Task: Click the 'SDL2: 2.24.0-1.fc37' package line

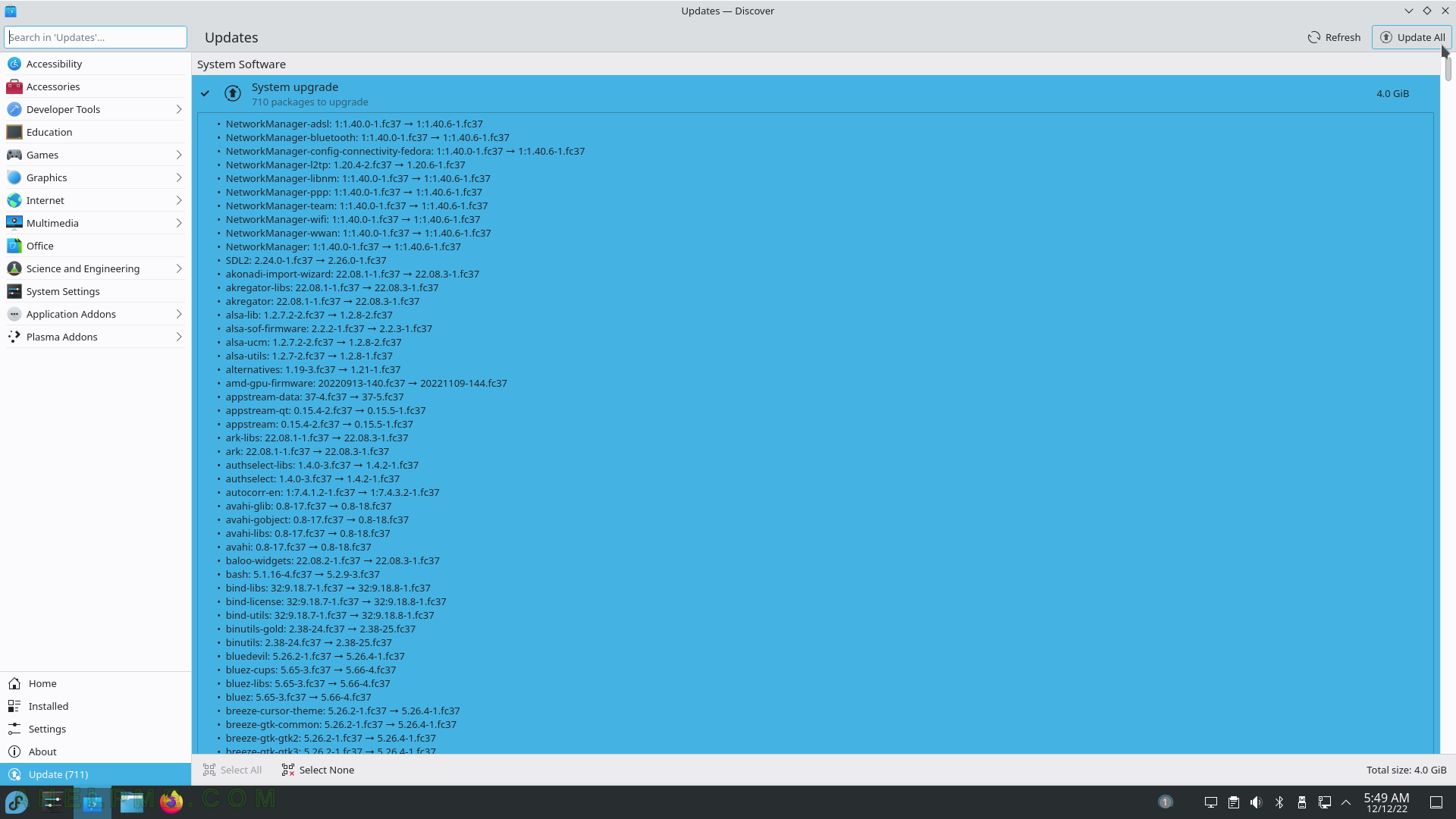Action: [x=306, y=260]
